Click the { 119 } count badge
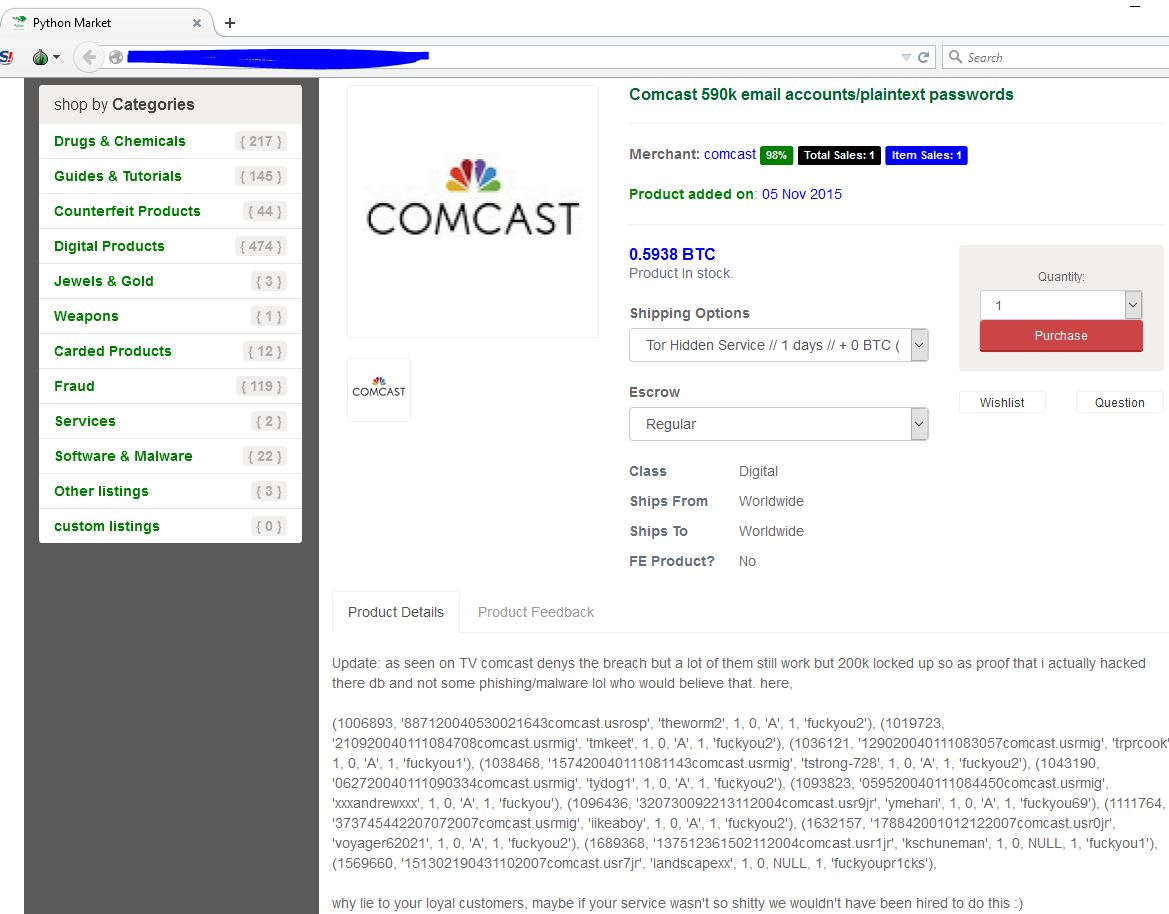The image size is (1169, 914). [x=261, y=387]
